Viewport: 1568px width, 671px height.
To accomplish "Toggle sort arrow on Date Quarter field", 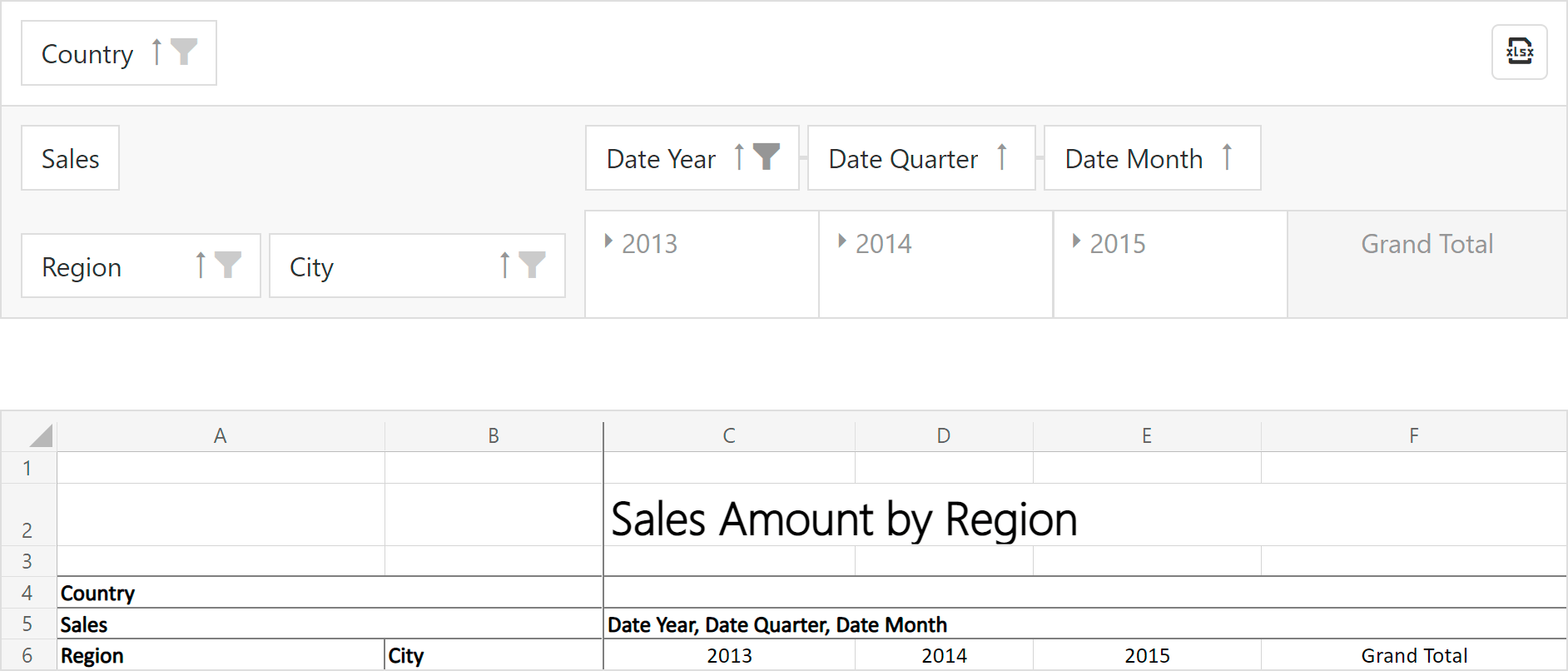I will tap(1002, 157).
